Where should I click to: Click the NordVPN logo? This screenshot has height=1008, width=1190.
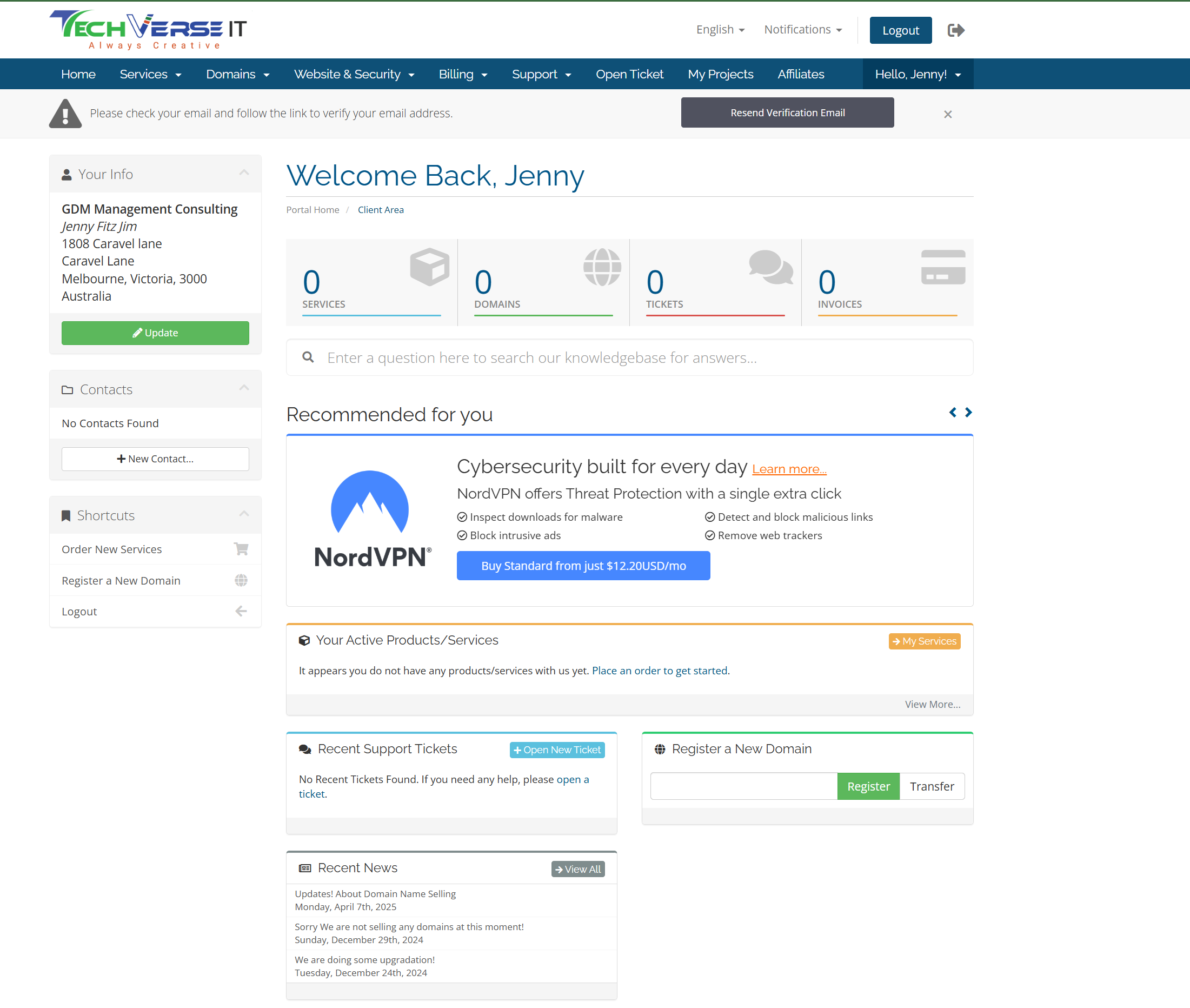[x=373, y=520]
